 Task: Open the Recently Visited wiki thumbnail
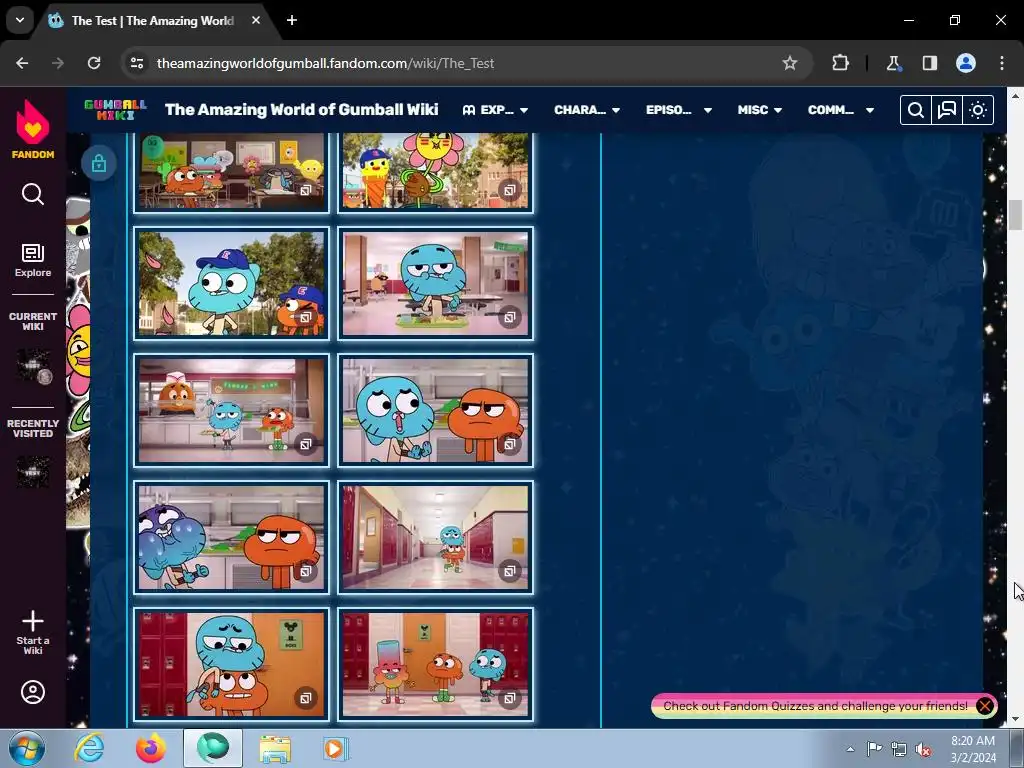click(x=33, y=472)
